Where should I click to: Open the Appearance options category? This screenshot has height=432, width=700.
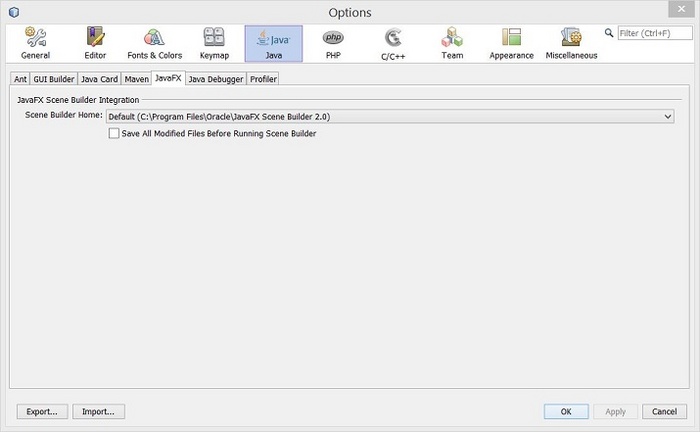point(512,43)
